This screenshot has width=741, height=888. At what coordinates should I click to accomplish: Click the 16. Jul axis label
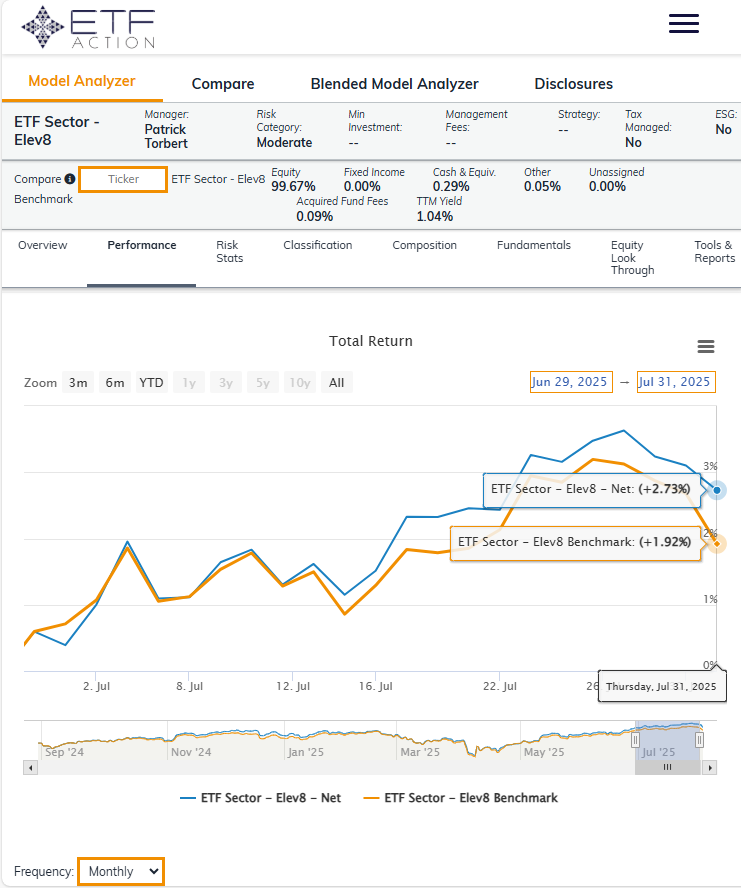(x=376, y=686)
